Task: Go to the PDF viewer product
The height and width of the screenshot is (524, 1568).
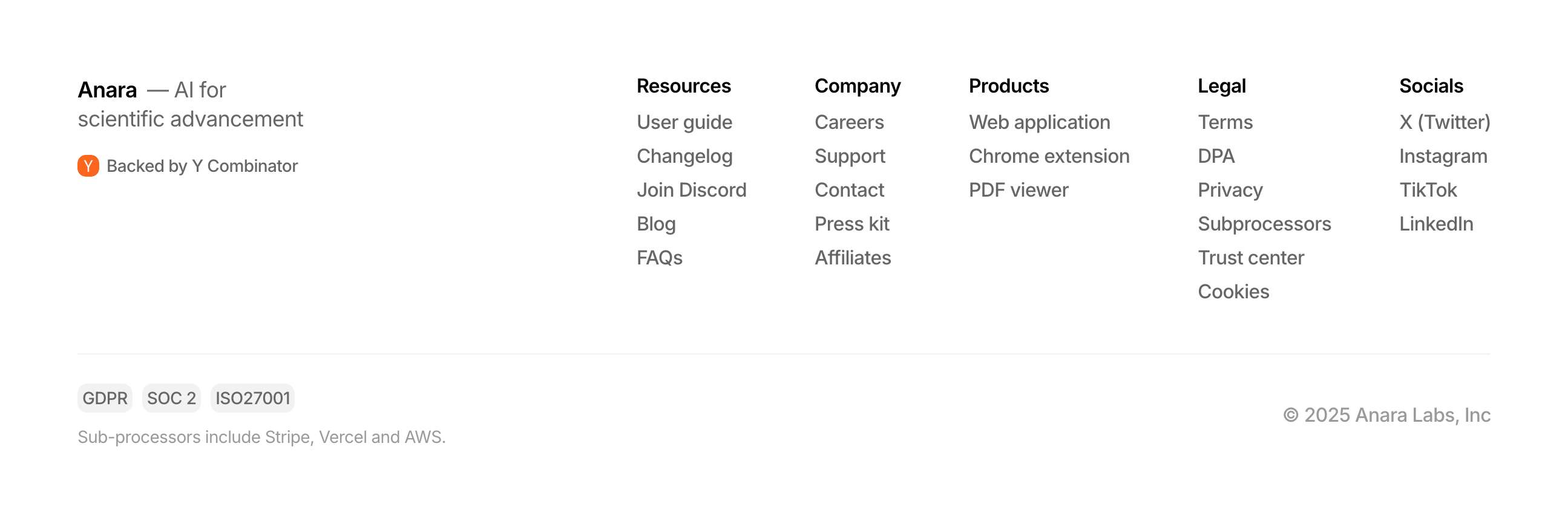Action: (1019, 190)
